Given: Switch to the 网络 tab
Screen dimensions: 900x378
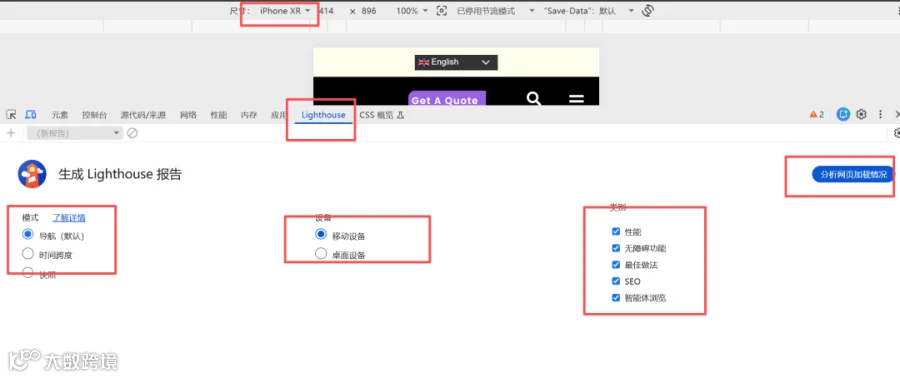Looking at the screenshot, I should click(x=188, y=115).
